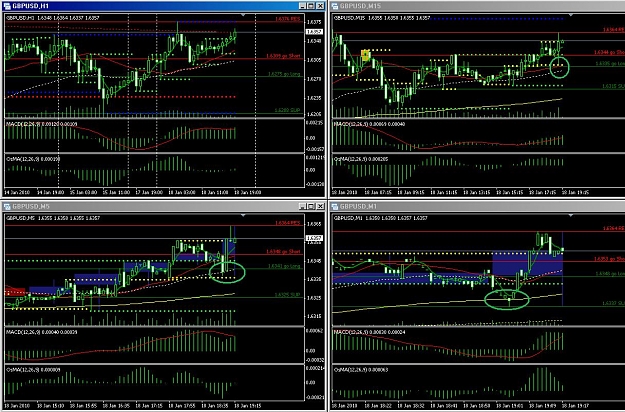
Task: Click the red RES level label in H1 chart
Action: coord(288,19)
